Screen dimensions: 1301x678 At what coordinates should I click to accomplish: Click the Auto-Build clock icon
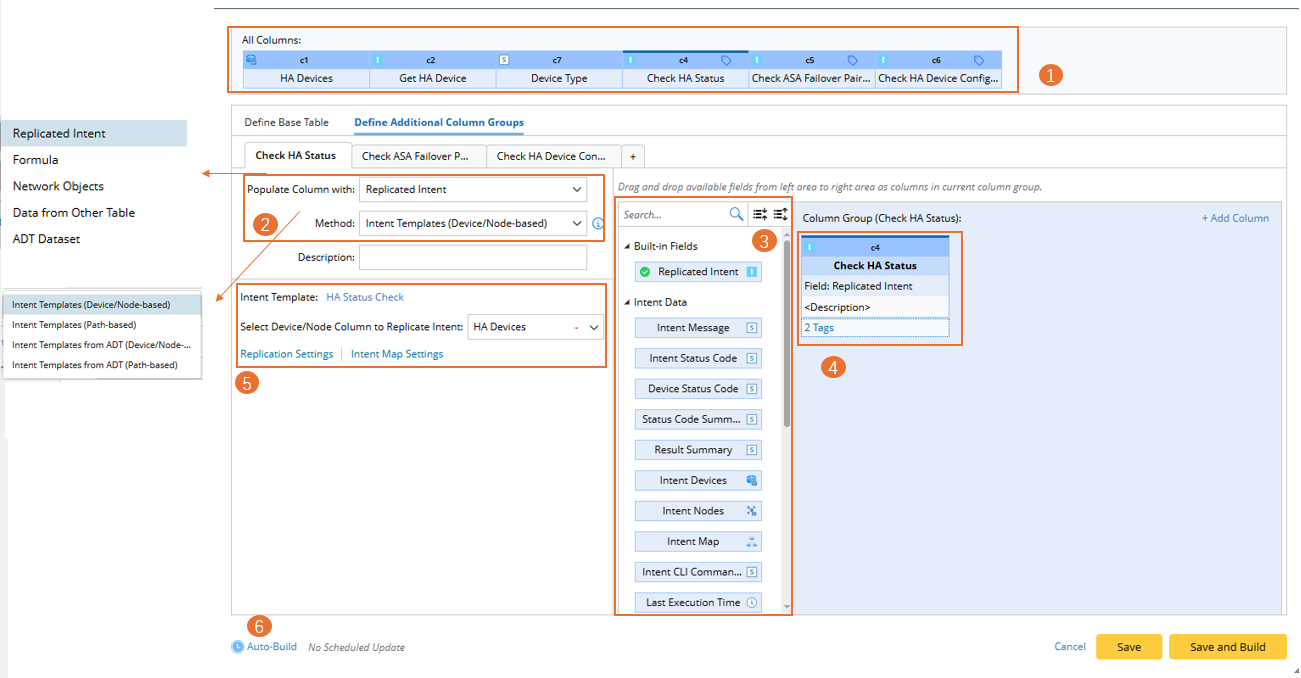tap(238, 647)
